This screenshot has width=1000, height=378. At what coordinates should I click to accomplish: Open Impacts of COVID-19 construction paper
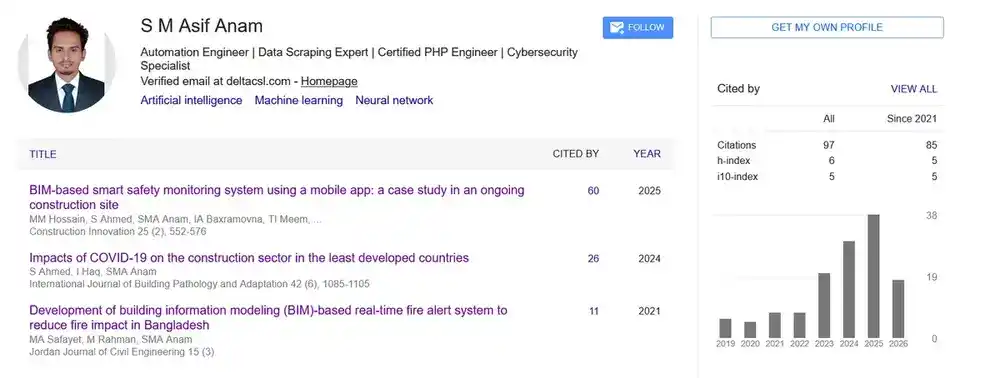pyautogui.click(x=249, y=258)
